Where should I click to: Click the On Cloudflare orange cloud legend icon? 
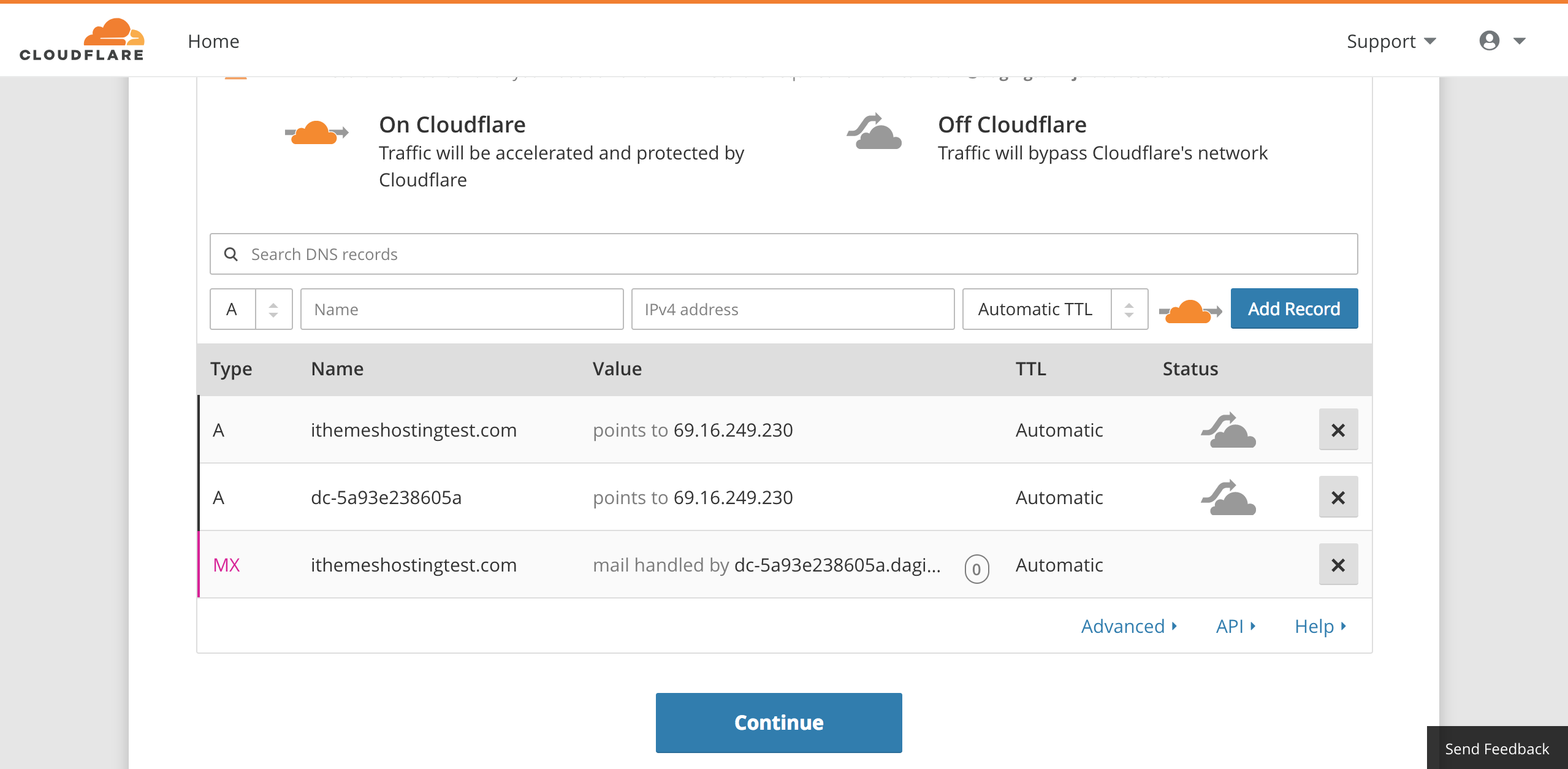click(316, 132)
